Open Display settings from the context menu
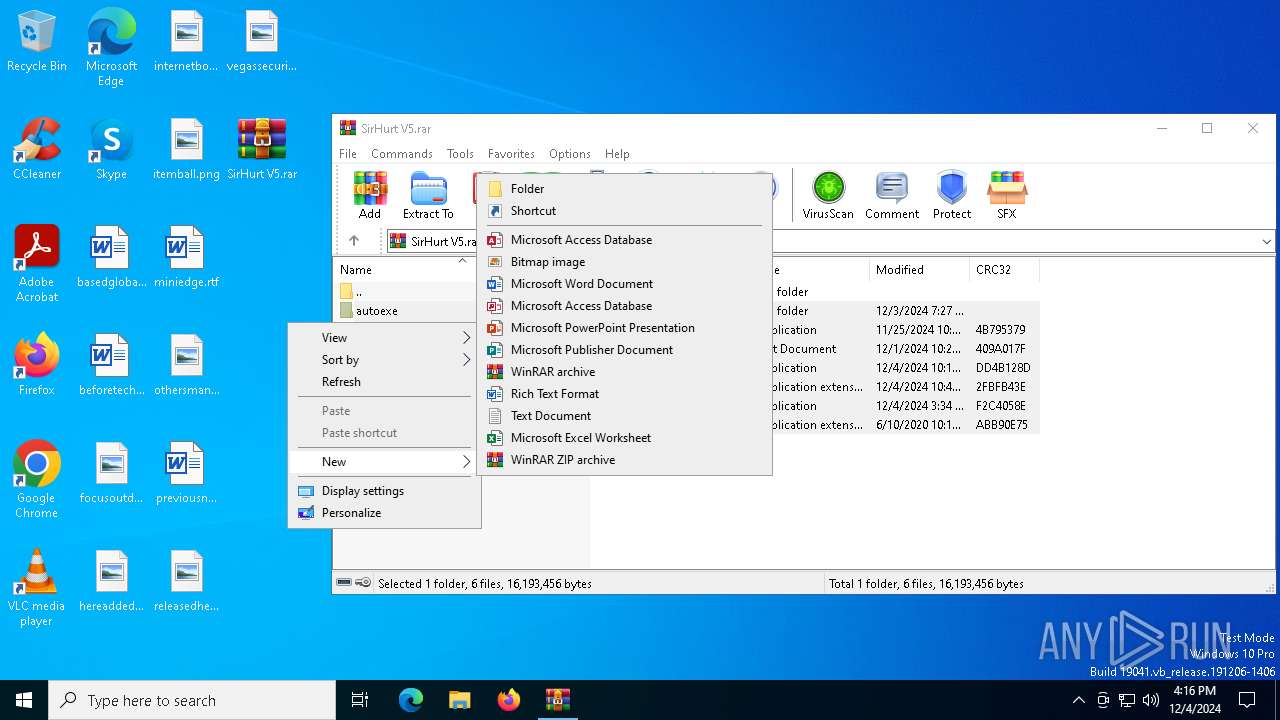Screen dimensions: 1280x720 tap(384, 491)
